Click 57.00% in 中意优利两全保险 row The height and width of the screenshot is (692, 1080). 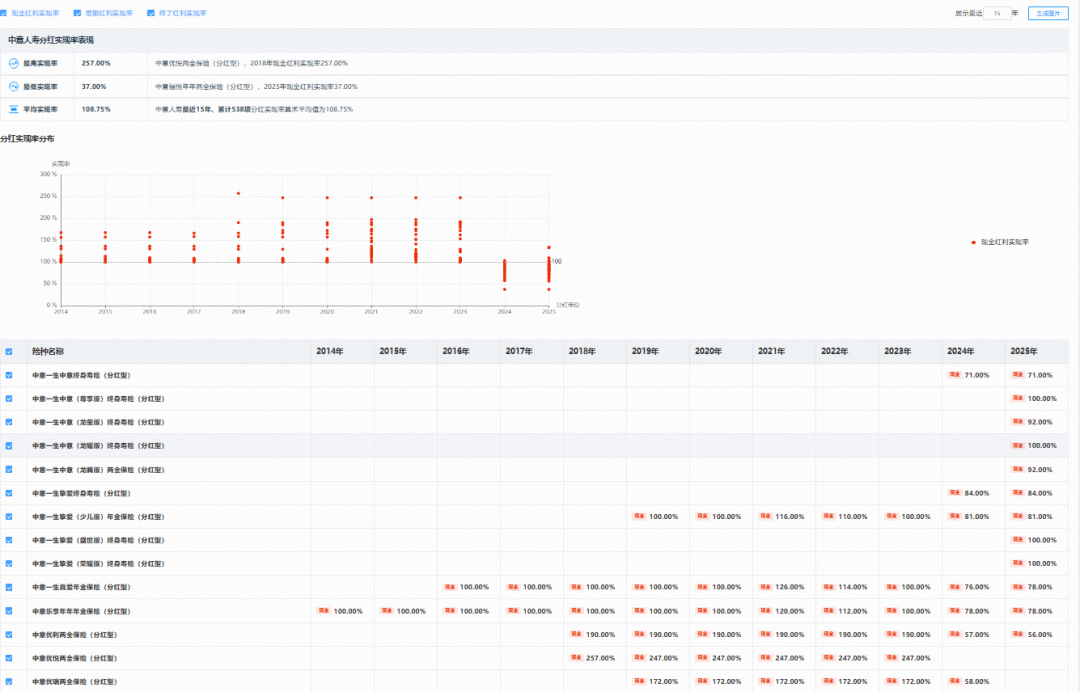point(977,634)
